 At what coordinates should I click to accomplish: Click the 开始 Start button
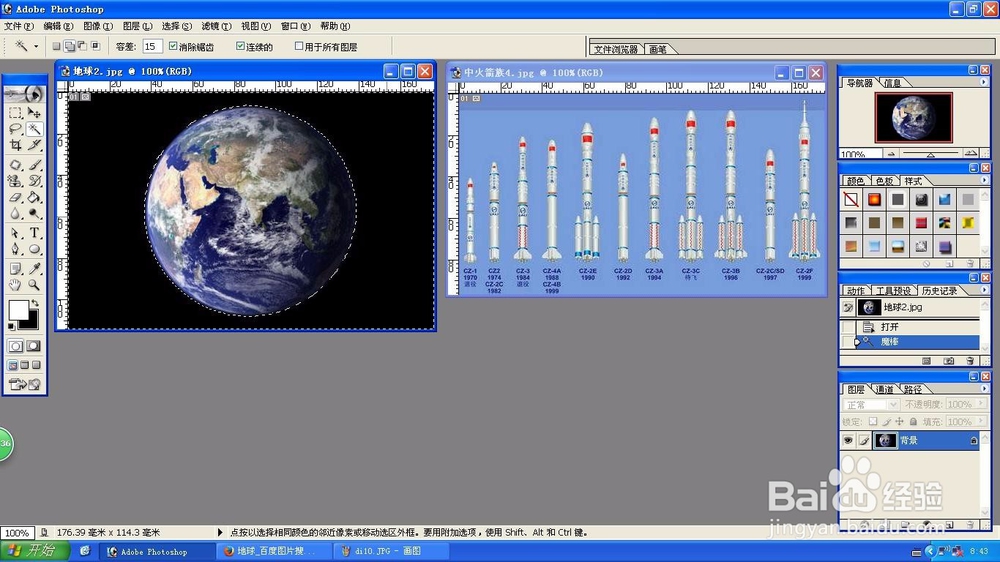click(x=33, y=551)
